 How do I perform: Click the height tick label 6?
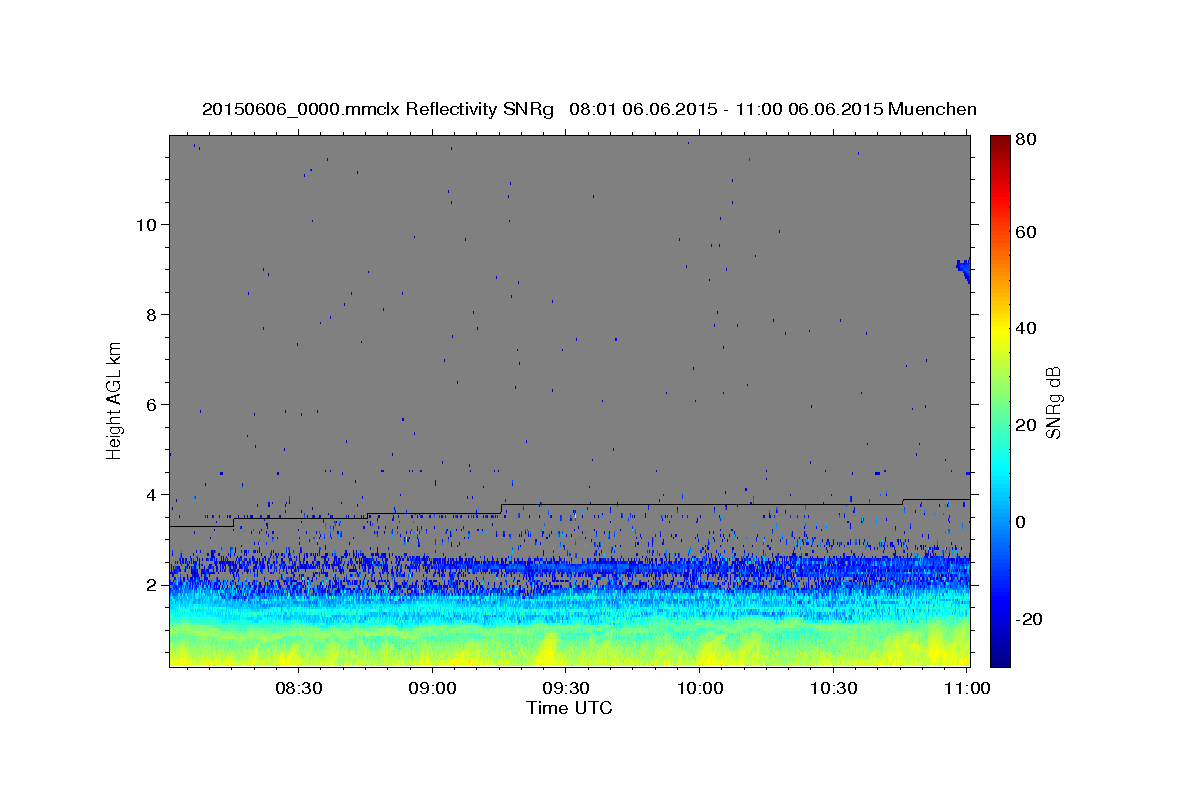coord(152,404)
